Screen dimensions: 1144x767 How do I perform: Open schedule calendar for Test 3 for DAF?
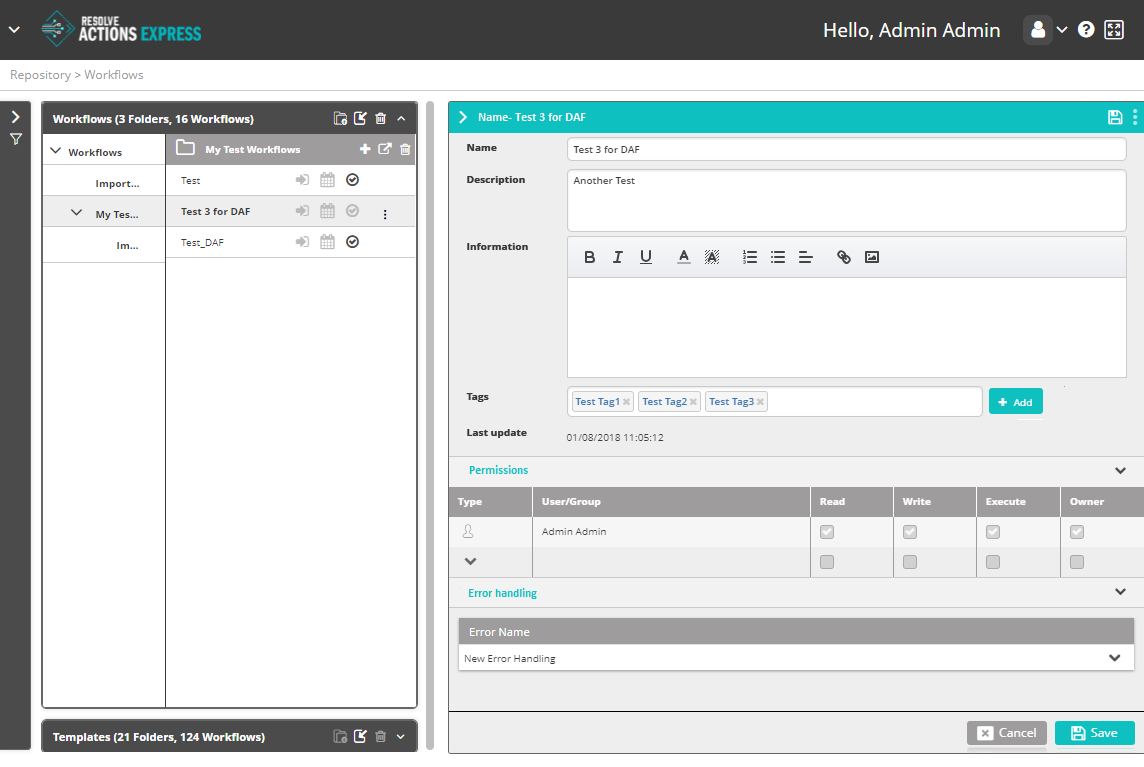[328, 211]
